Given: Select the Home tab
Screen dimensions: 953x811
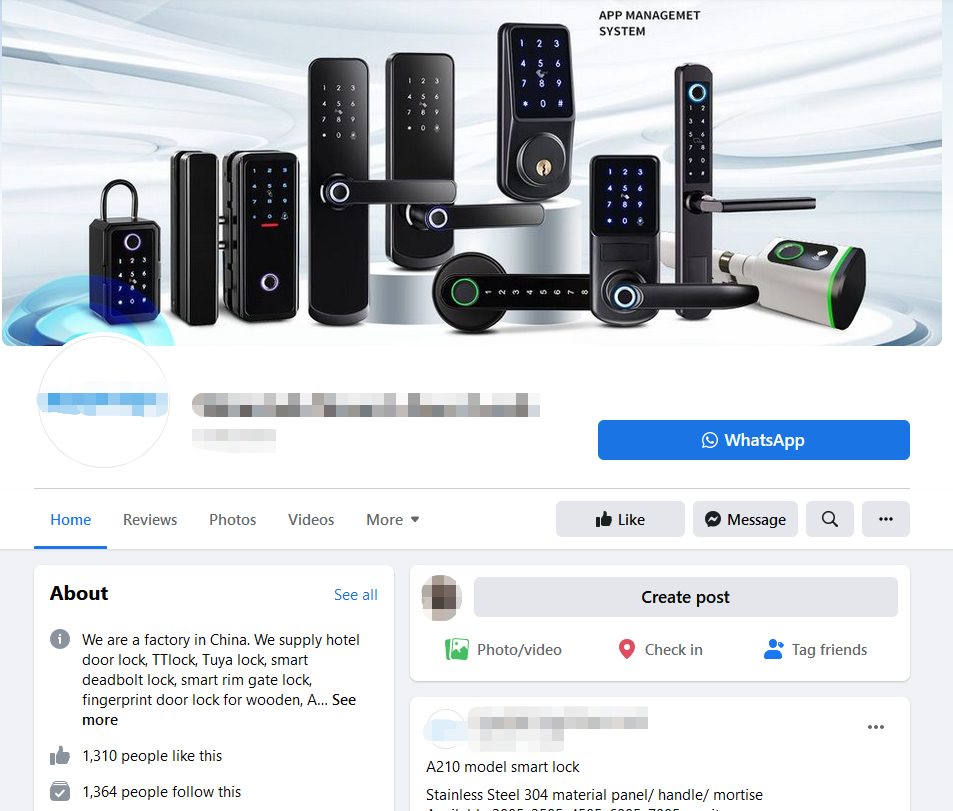Looking at the screenshot, I should point(71,520).
